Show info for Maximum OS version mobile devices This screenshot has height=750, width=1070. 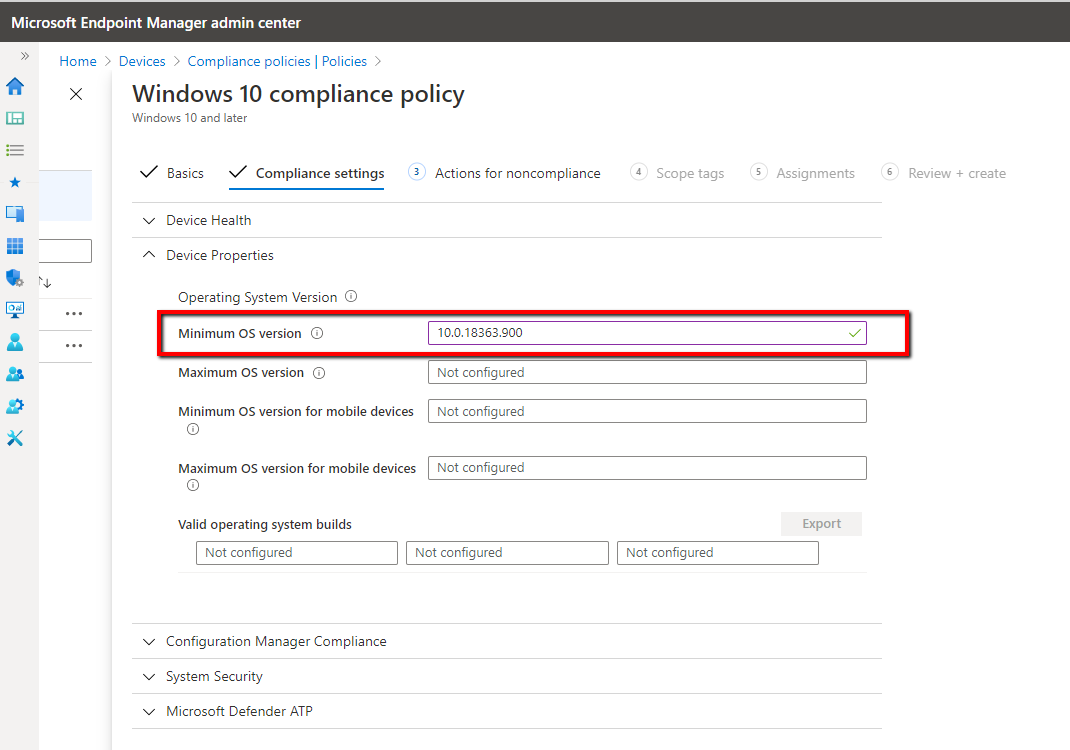193,485
